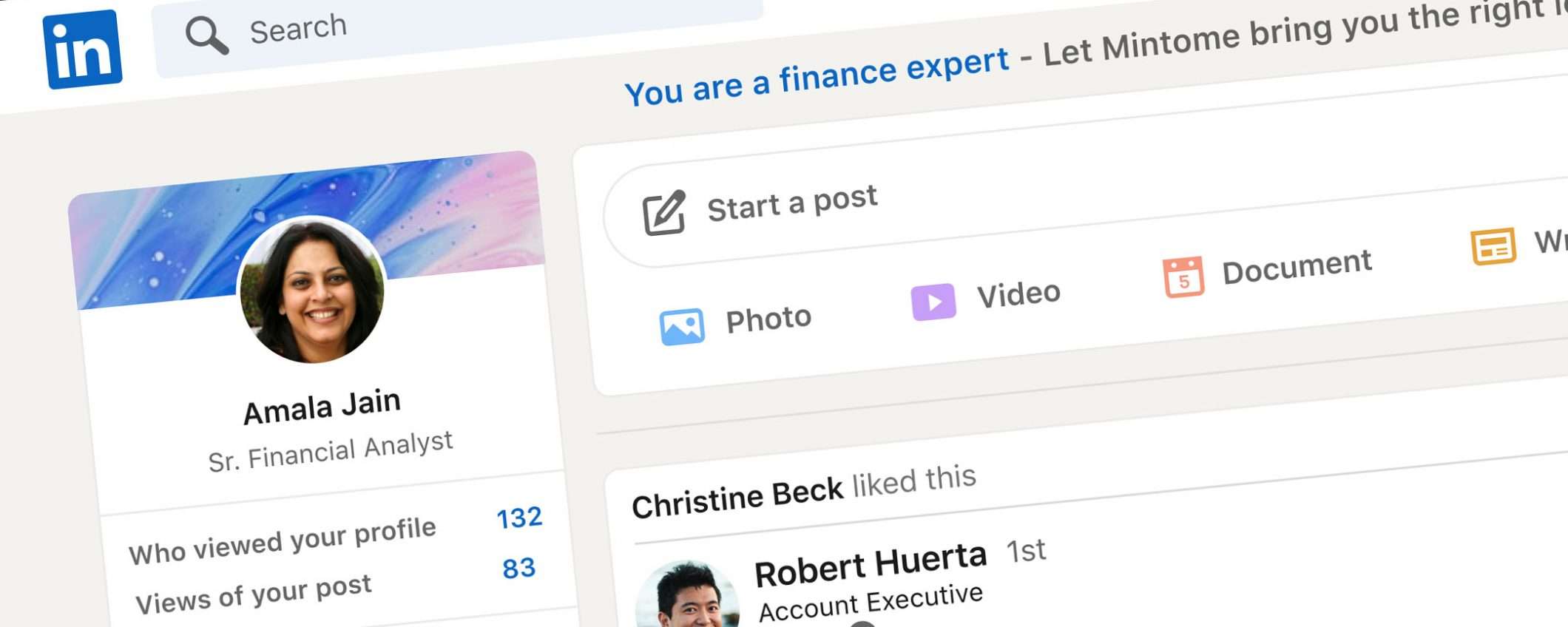Screen dimensions: 1568x627
Task: Click the LinkedIn logo icon
Action: pos(82,50)
